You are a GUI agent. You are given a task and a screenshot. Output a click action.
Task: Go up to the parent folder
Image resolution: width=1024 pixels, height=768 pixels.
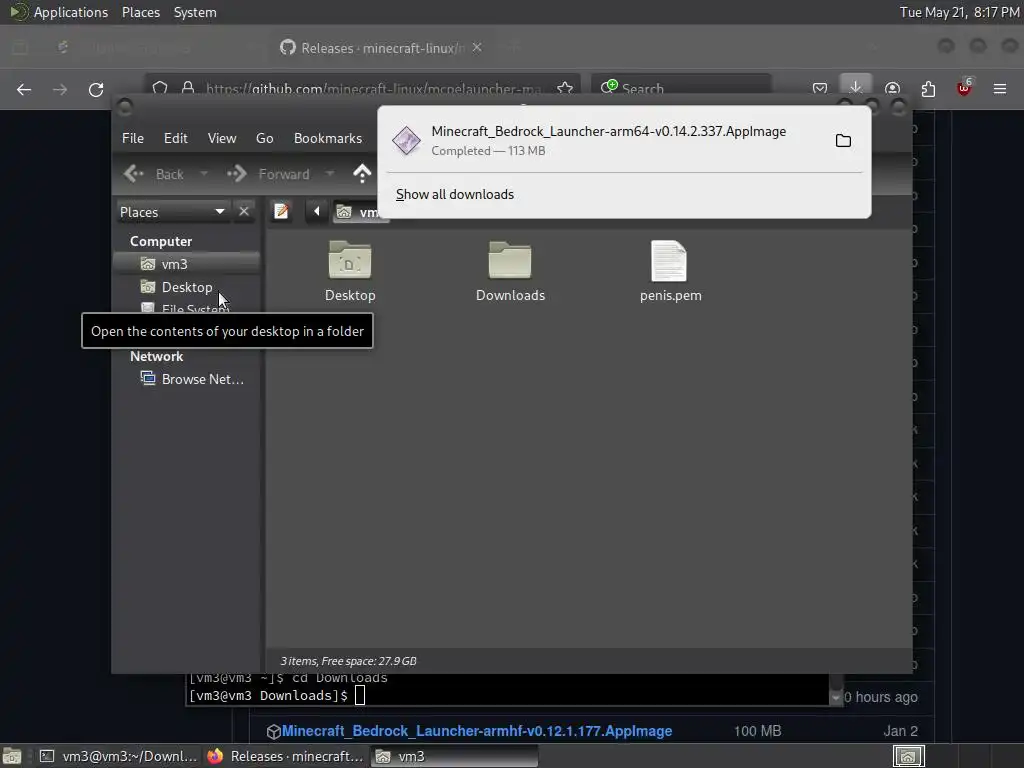tap(362, 174)
